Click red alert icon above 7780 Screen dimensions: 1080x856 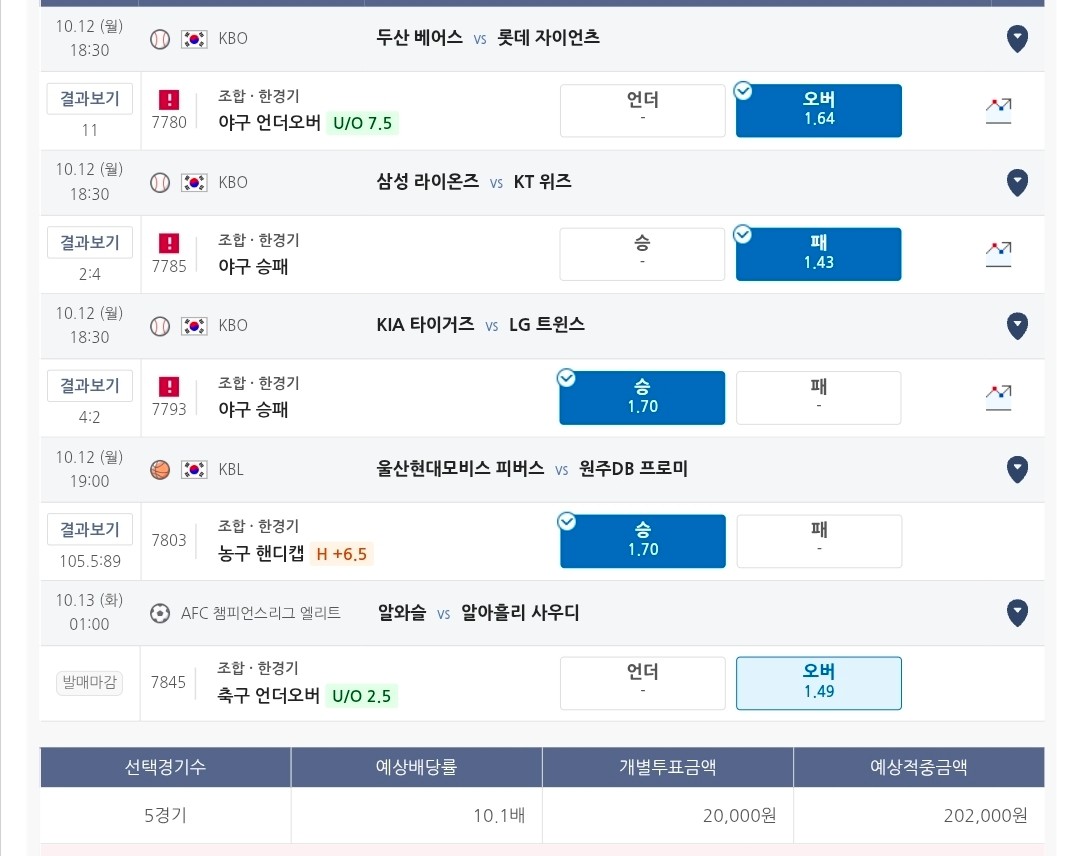[x=169, y=100]
